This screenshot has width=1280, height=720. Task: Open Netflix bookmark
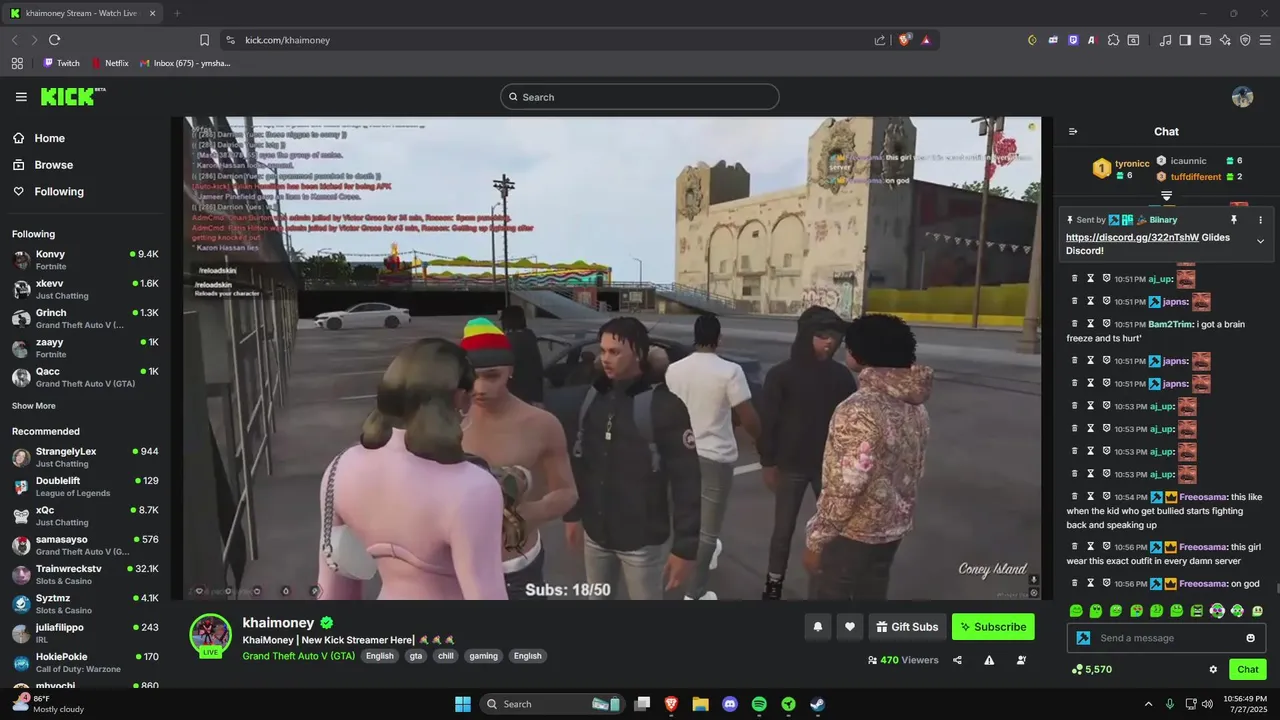coord(110,63)
